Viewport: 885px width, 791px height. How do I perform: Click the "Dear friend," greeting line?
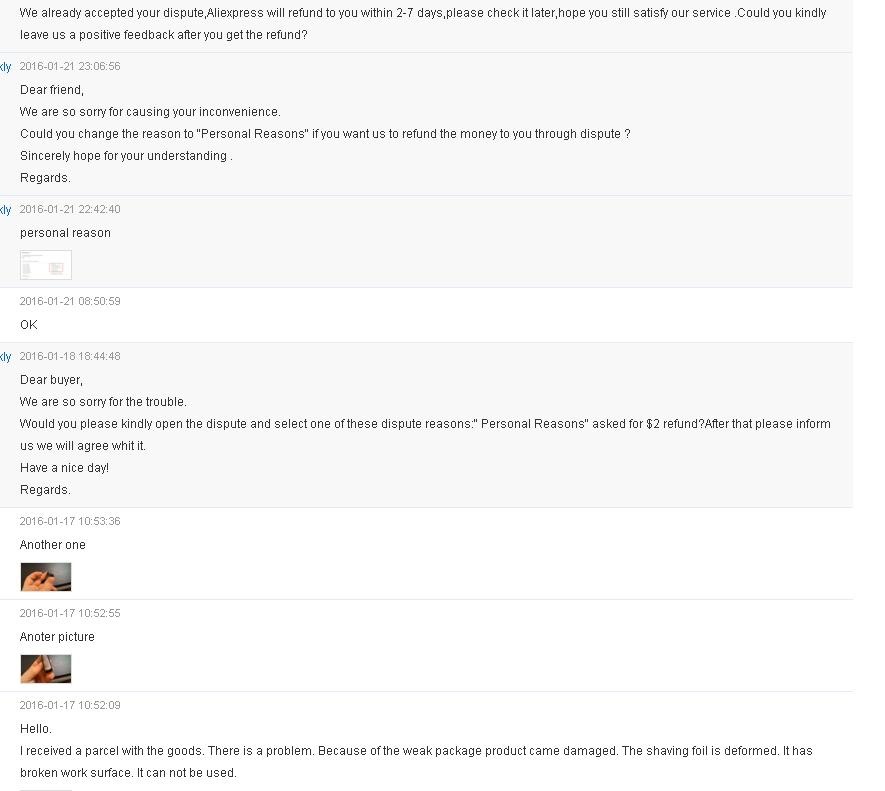tap(52, 90)
